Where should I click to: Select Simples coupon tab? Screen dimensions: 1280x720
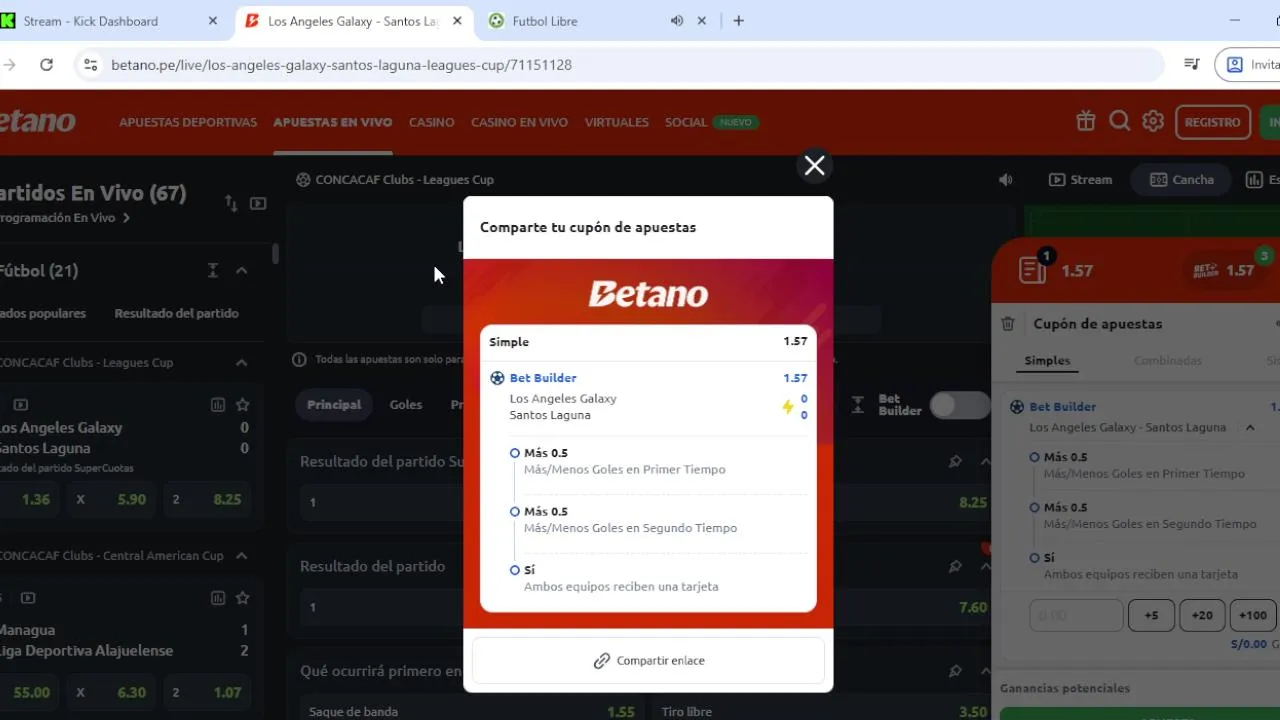1047,361
